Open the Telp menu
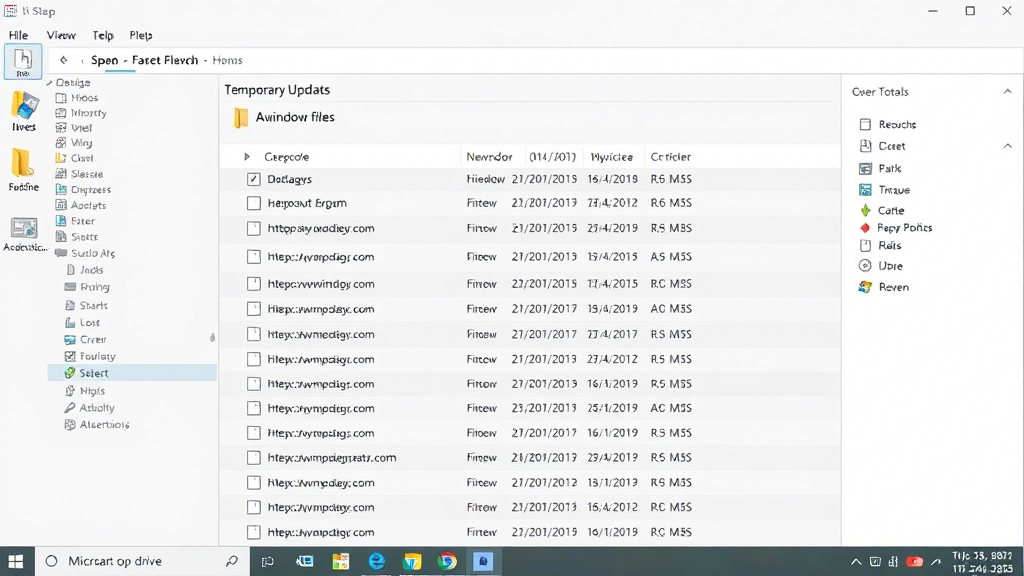Viewport: 1024px width, 576px height. point(103,35)
